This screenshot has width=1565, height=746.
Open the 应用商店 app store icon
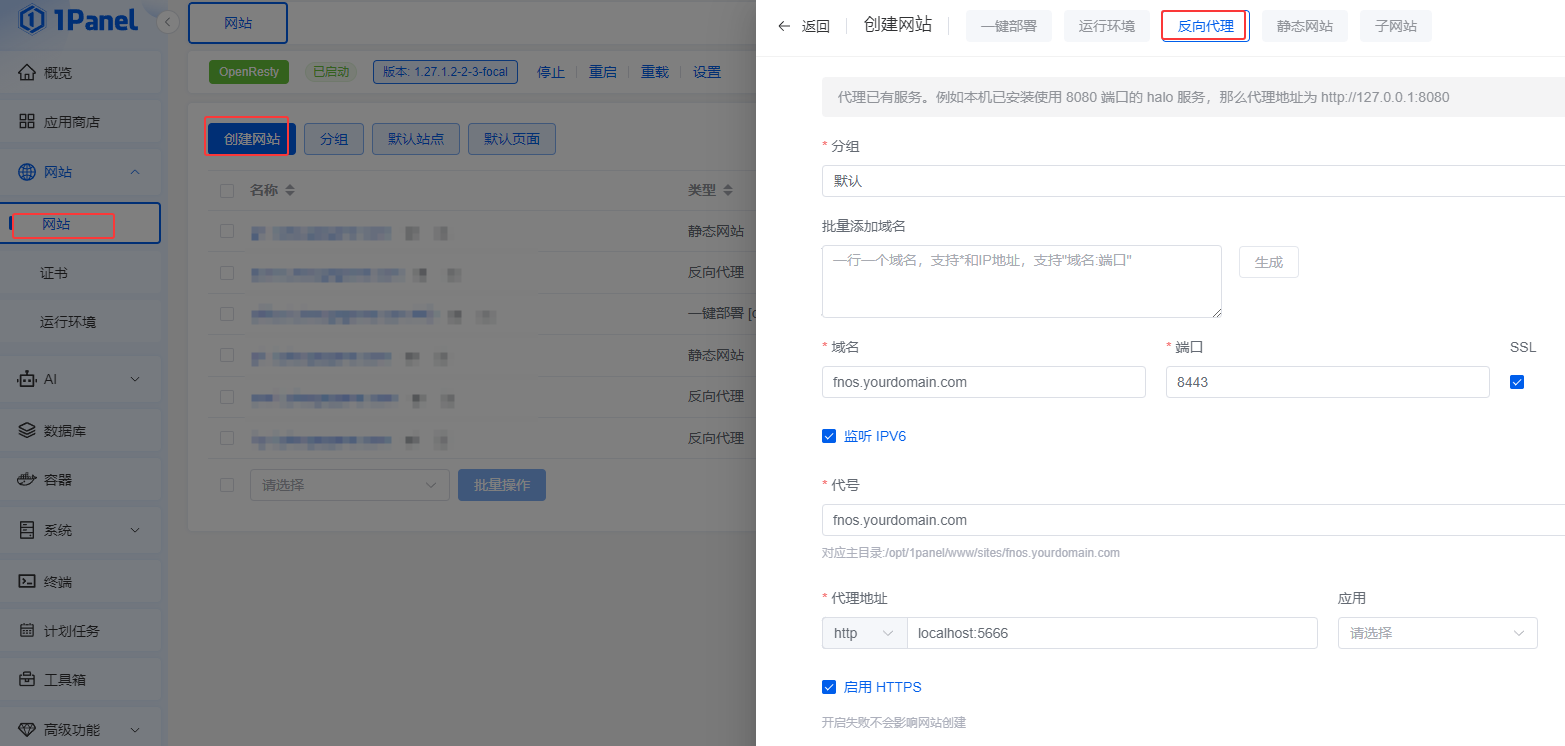click(x=27, y=122)
